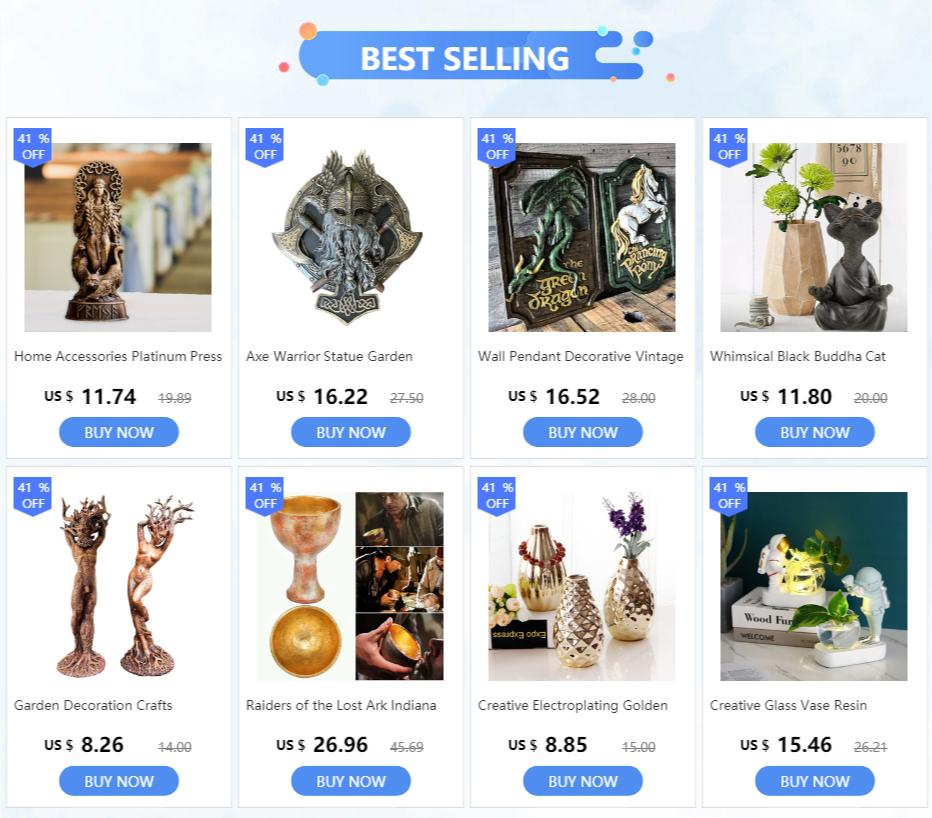Click Buy Now for Garden Decoration Crafts
Viewport: 932px width, 818px height.
(x=119, y=781)
